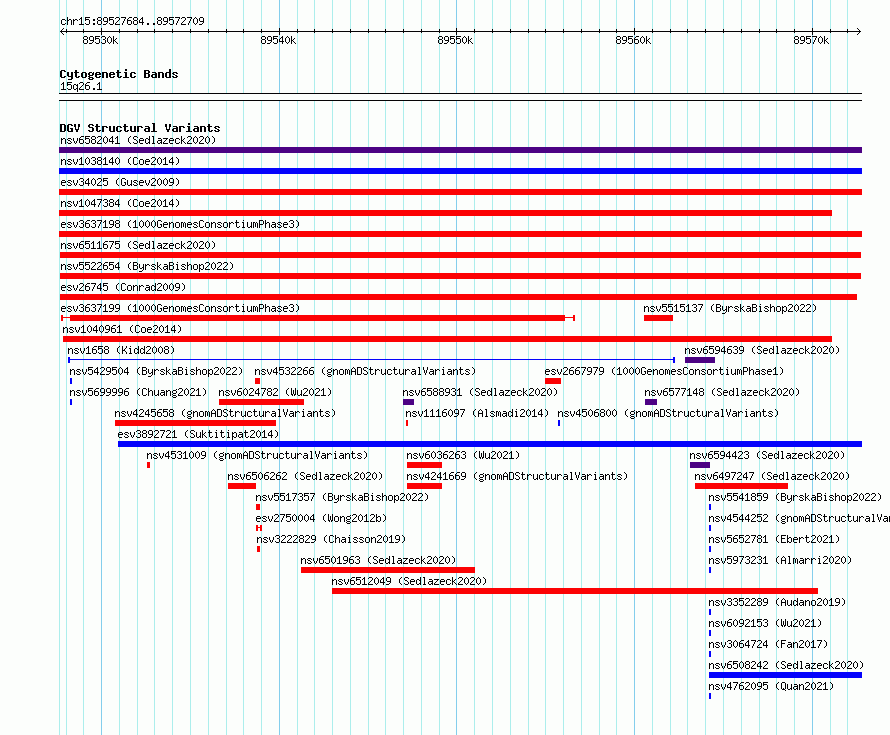The width and height of the screenshot is (890, 735).
Task: Select the long red bar under nsv6512049
Action: [x=575, y=591]
